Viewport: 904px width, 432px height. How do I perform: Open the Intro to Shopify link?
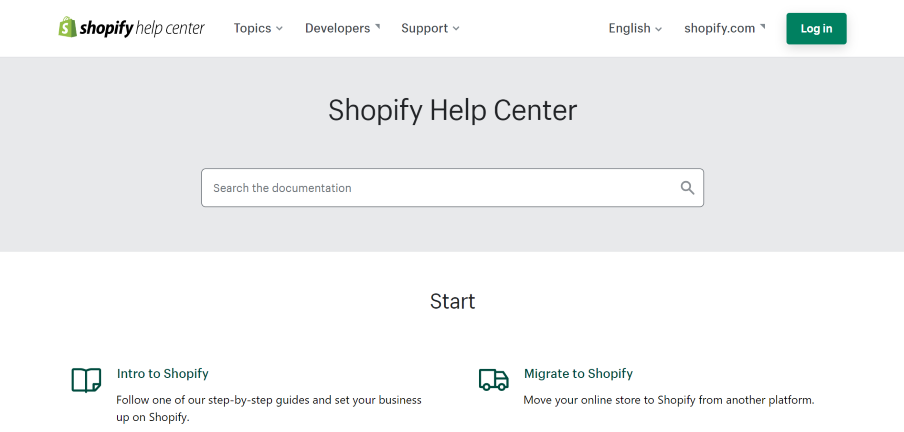pos(163,373)
